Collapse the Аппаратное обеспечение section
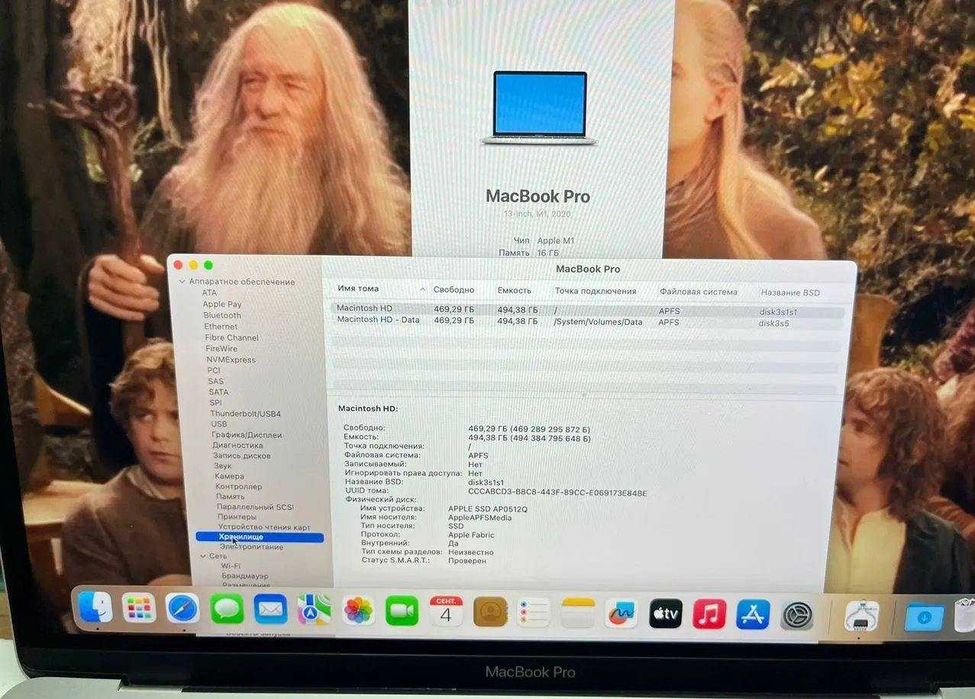 (182, 282)
